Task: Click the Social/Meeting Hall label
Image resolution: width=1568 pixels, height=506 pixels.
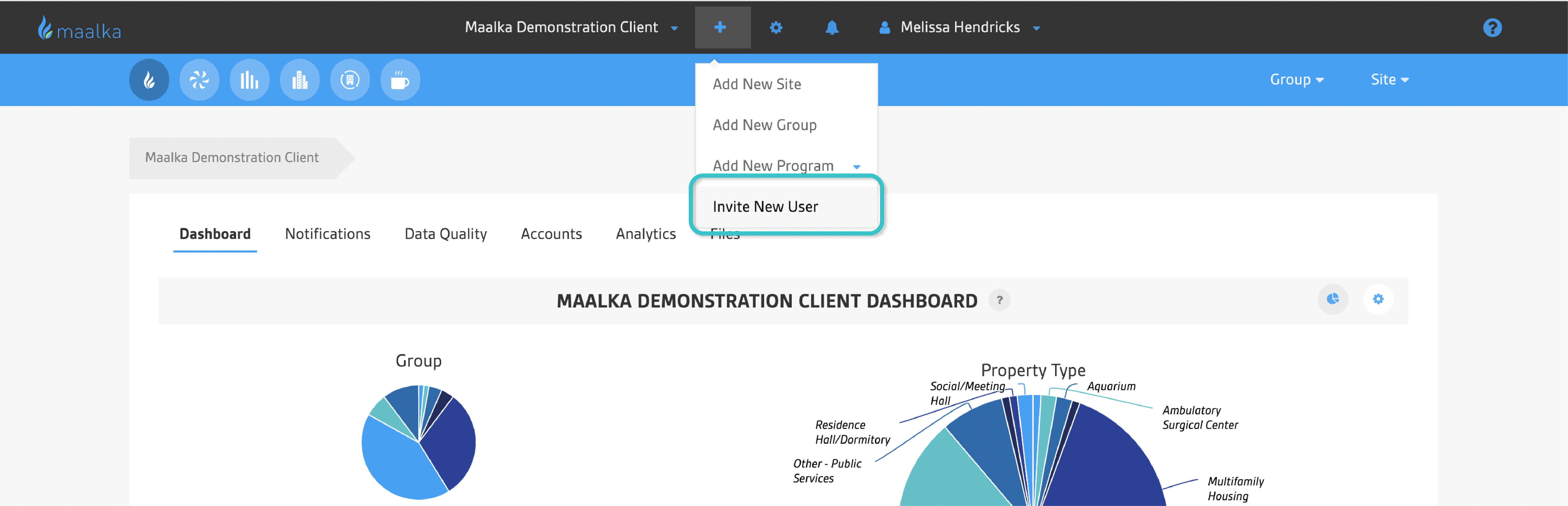Action: point(967,393)
